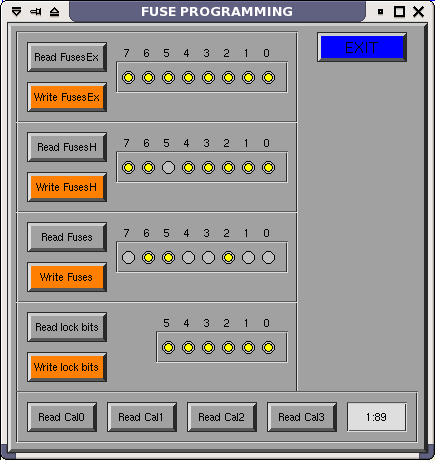
Task: Select the calibration value field showing 1:89
Action: (x=377, y=417)
